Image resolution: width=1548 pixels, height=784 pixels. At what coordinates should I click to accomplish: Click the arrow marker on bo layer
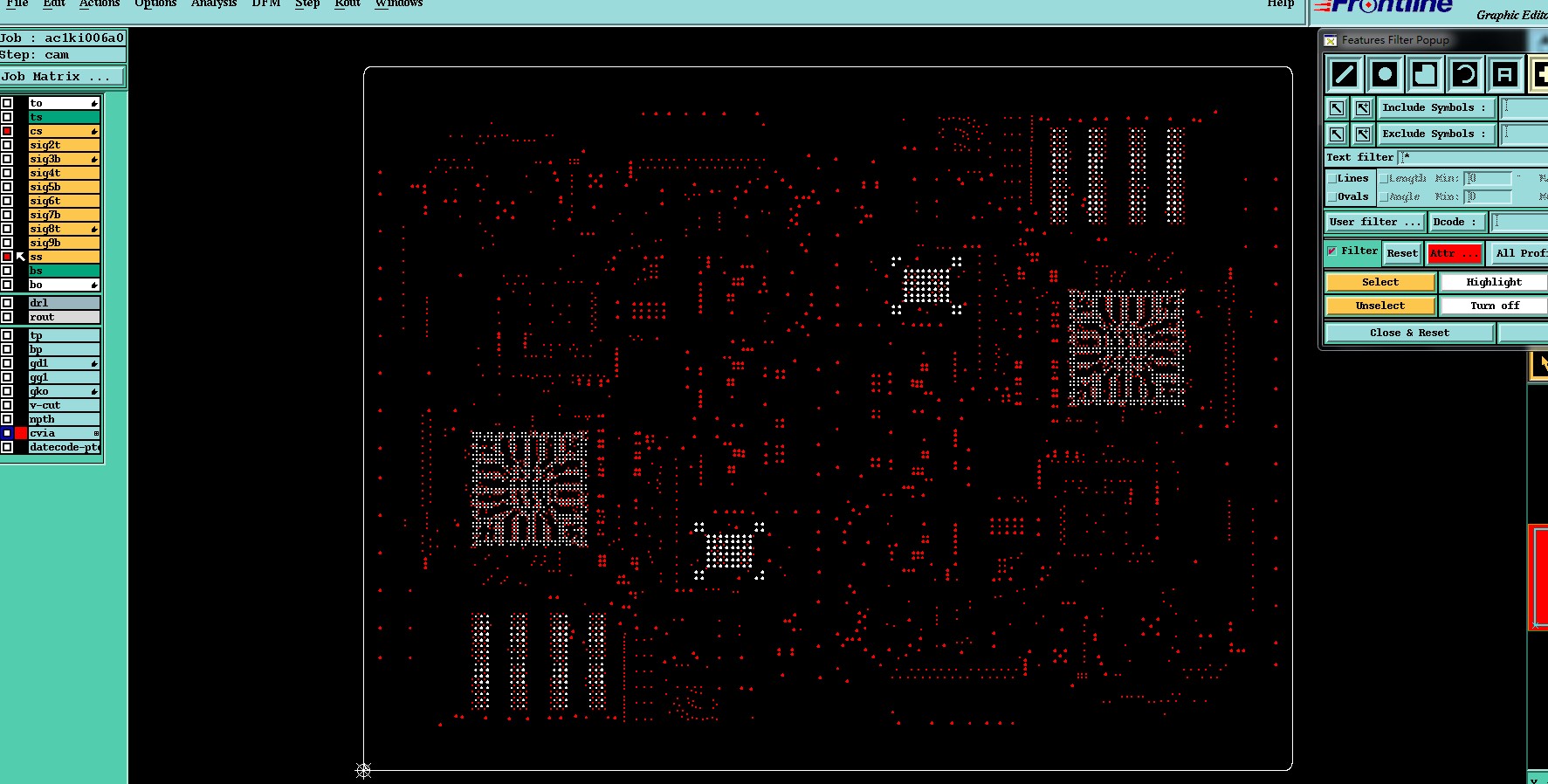click(94, 285)
